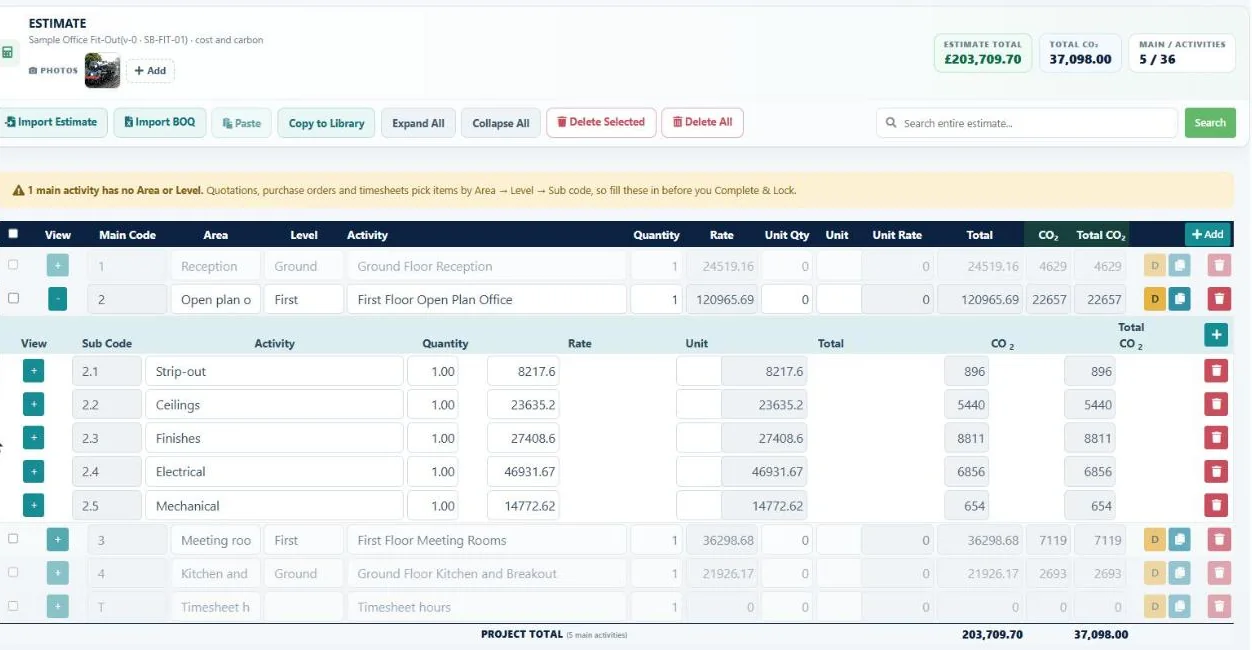The height and width of the screenshot is (650, 1252).
Task: Expand sub activity 2.2 Ceilings
Action: coord(33,404)
